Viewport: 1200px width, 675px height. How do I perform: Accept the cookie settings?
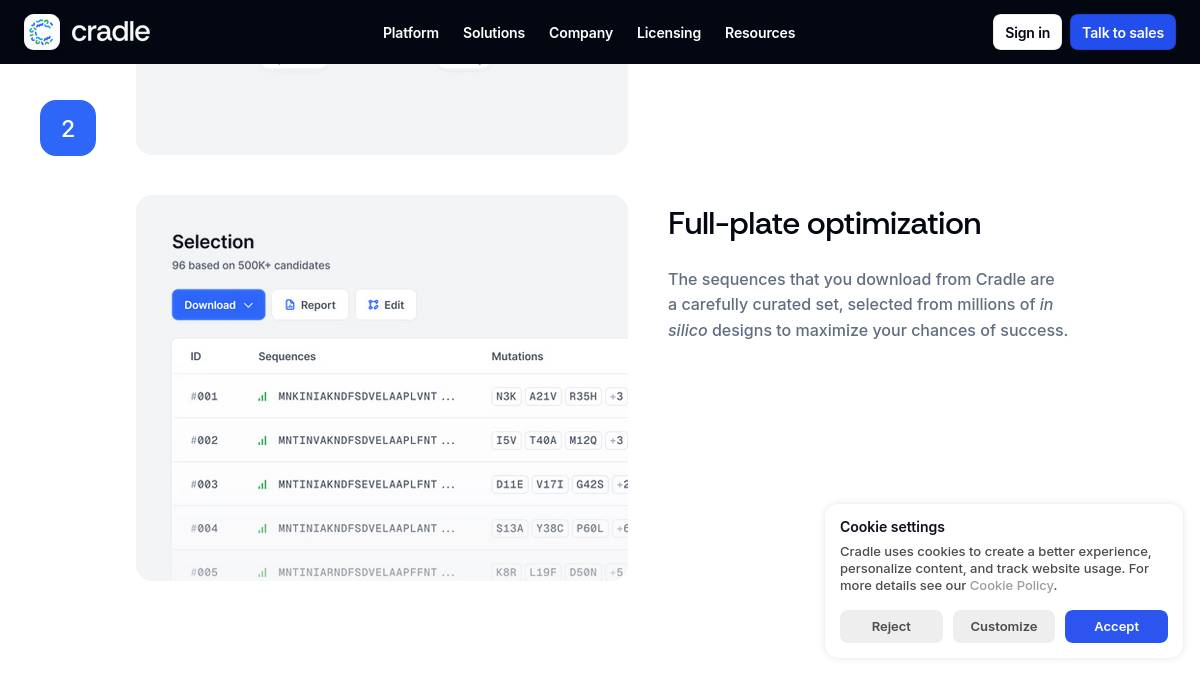click(1115, 626)
